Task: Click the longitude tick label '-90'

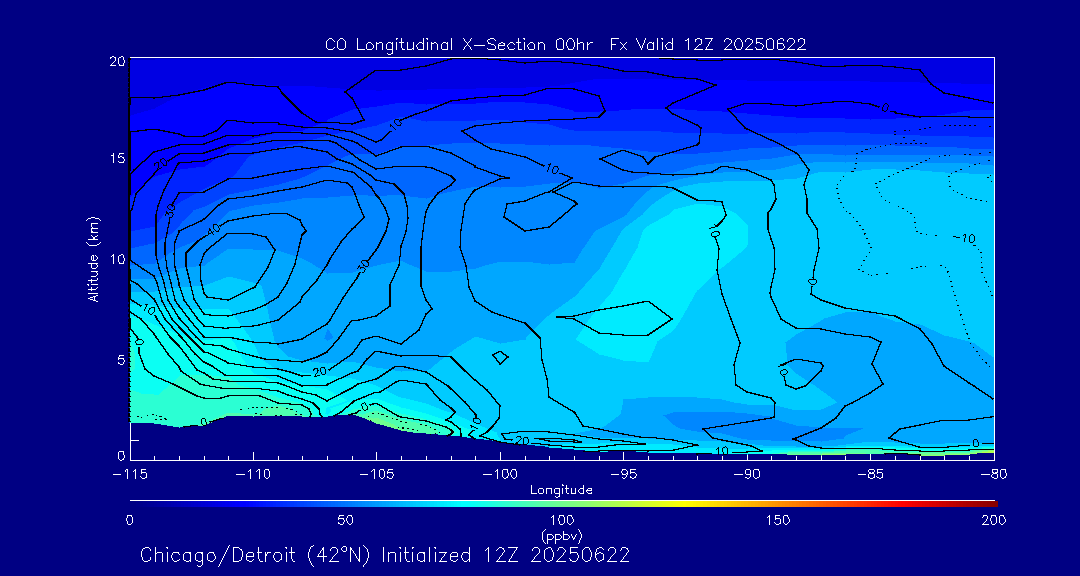Action: point(747,475)
